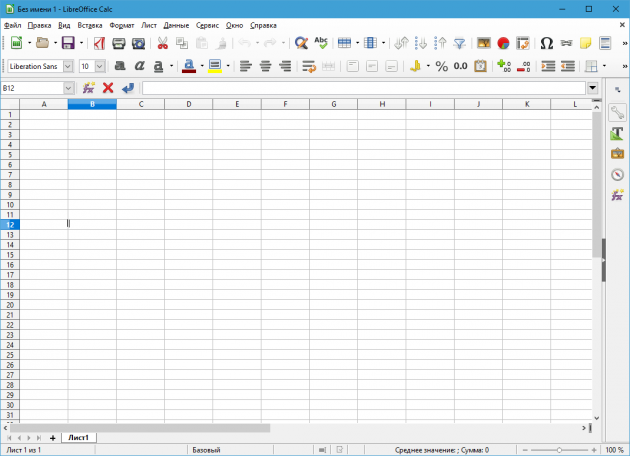This screenshot has height=456, width=630.
Task: Format cell as number 0.0
Action: pos(460,66)
